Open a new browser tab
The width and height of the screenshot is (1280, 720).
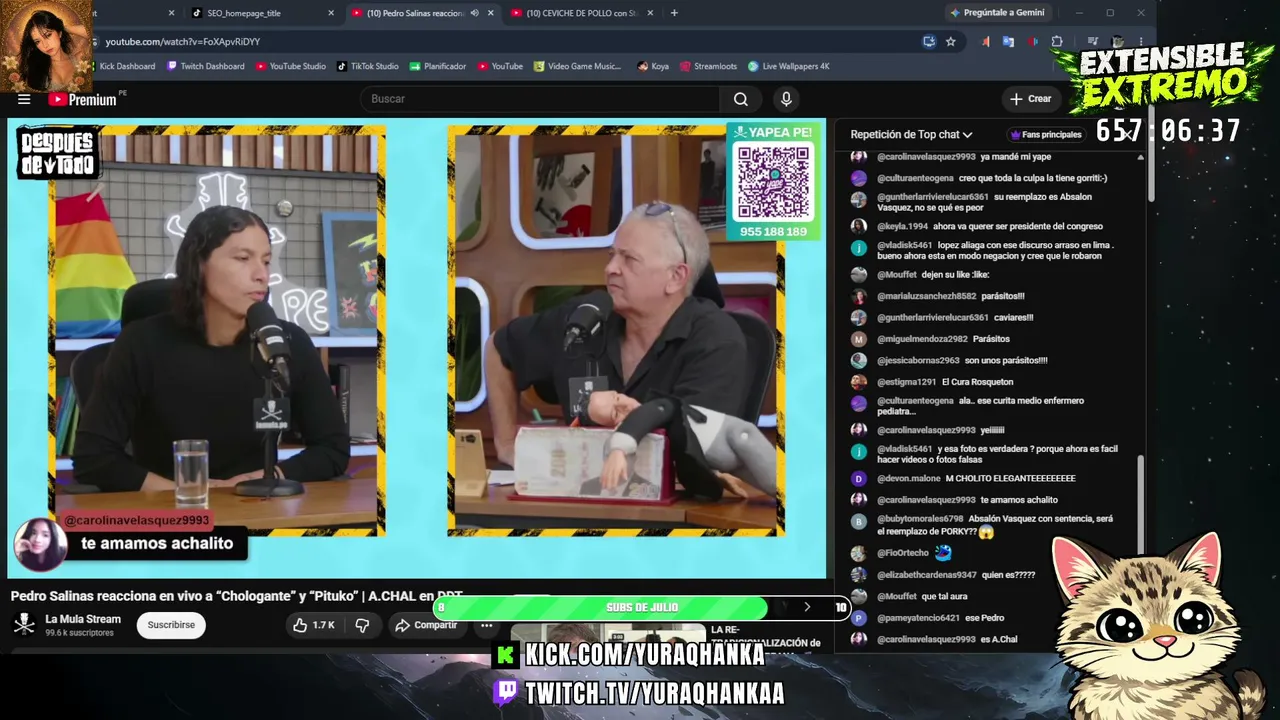pos(674,13)
